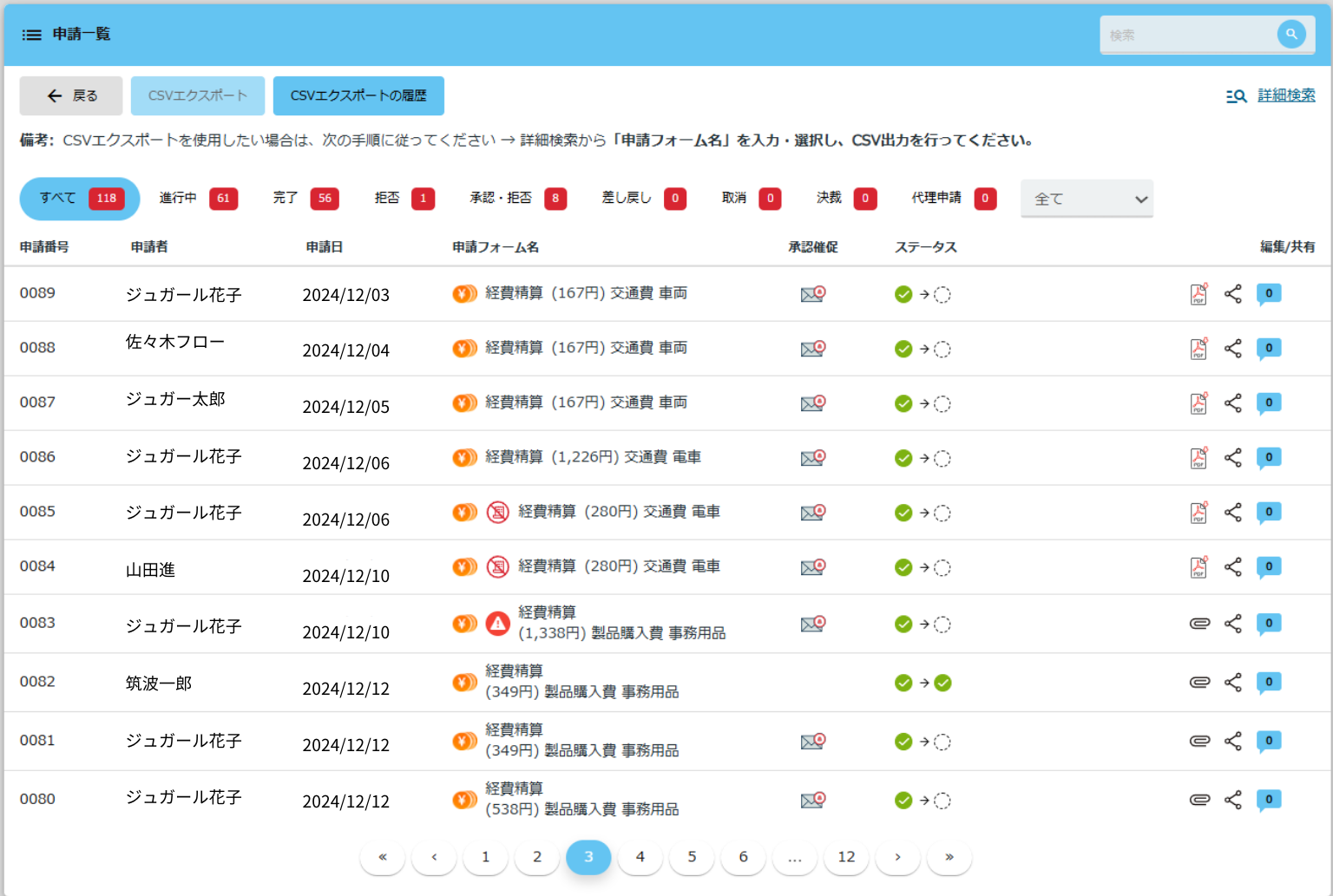Viewport: 1333px width, 896px height.
Task: Open CSVエクスポートの履歴
Action: [x=358, y=95]
